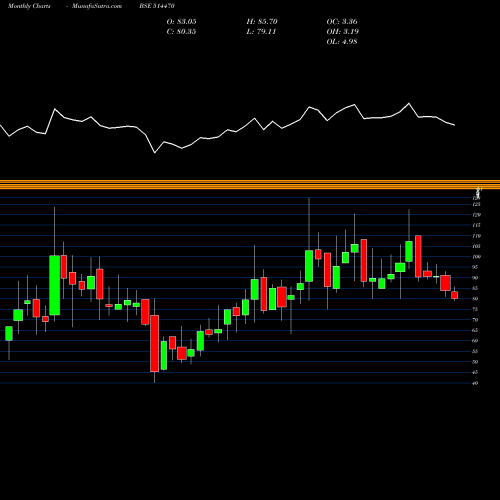Click the 125 price axis label
This screenshot has height=500, width=500.
click(476, 204)
